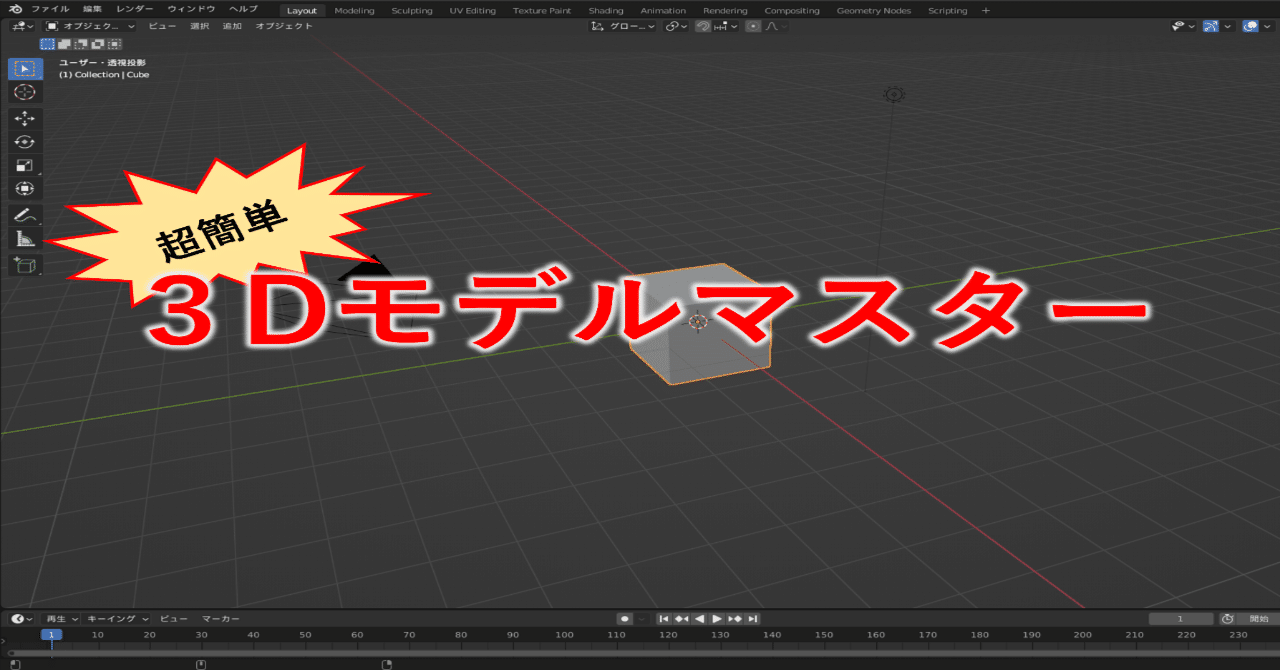This screenshot has height=670, width=1280.
Task: Select the Box Select tool
Action: (24, 68)
